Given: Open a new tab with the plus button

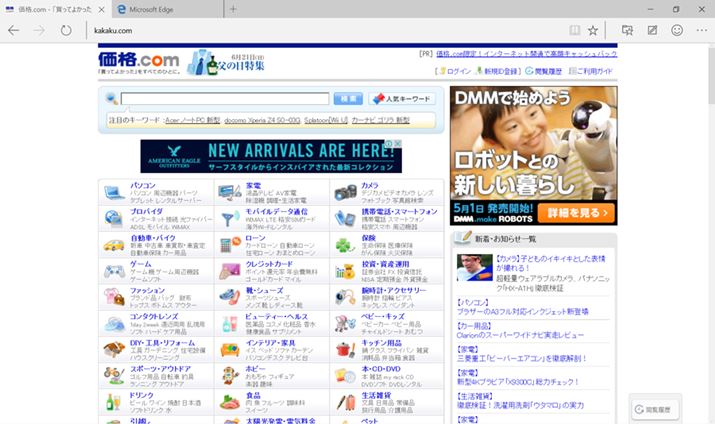Looking at the screenshot, I should pyautogui.click(x=233, y=9).
